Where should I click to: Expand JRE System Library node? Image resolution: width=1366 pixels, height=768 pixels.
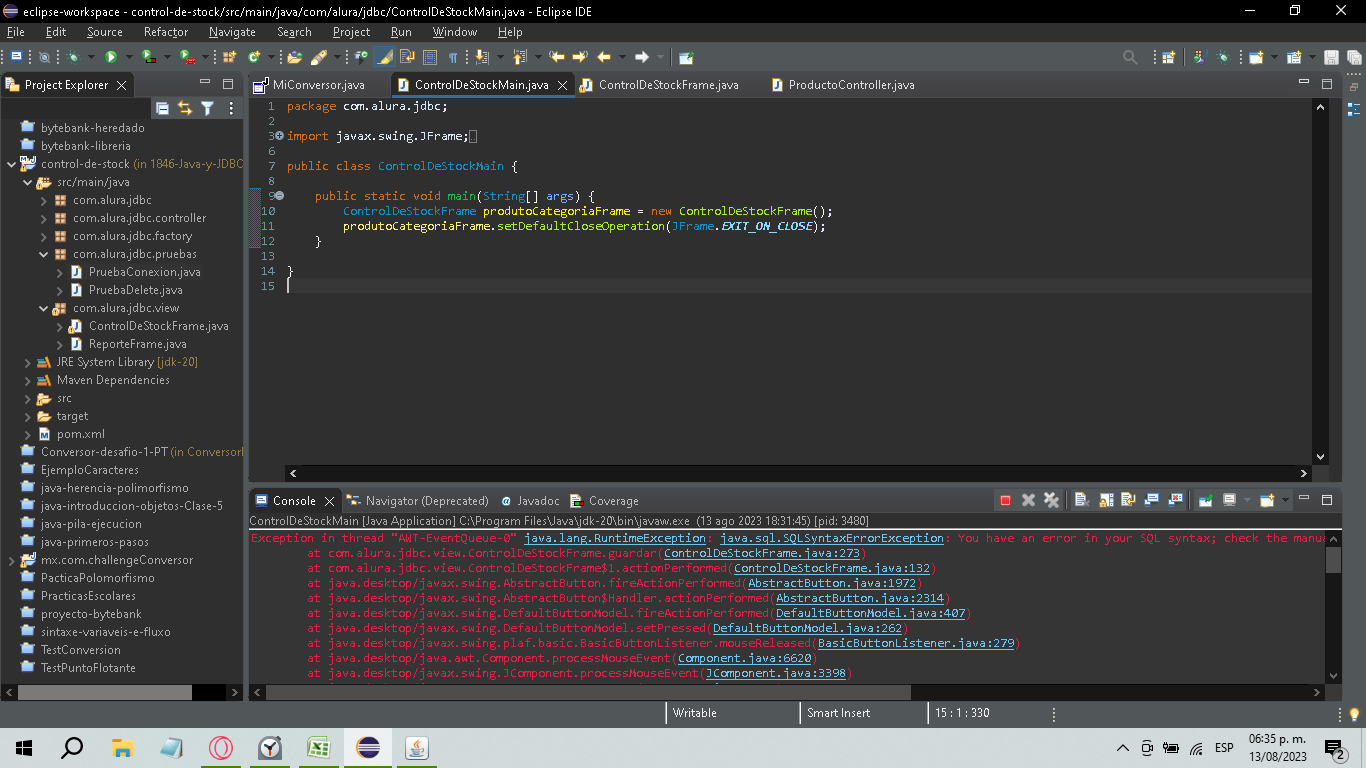click(x=28, y=362)
